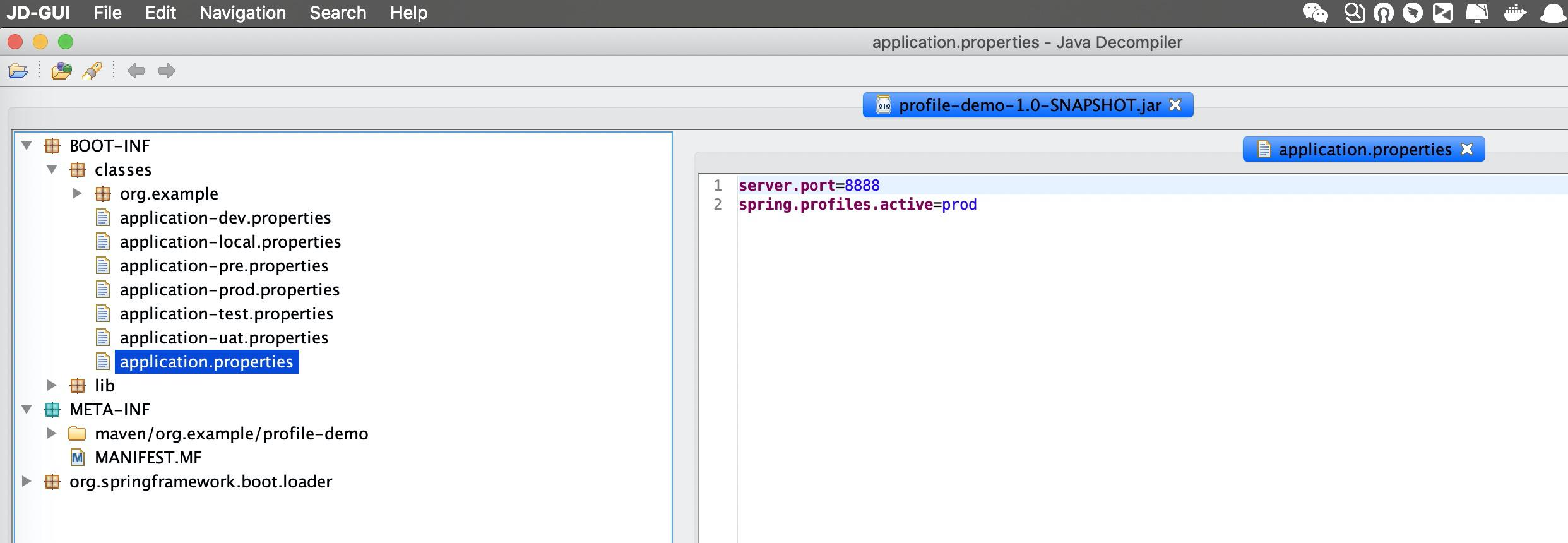Open the Navigation menu

[x=242, y=13]
